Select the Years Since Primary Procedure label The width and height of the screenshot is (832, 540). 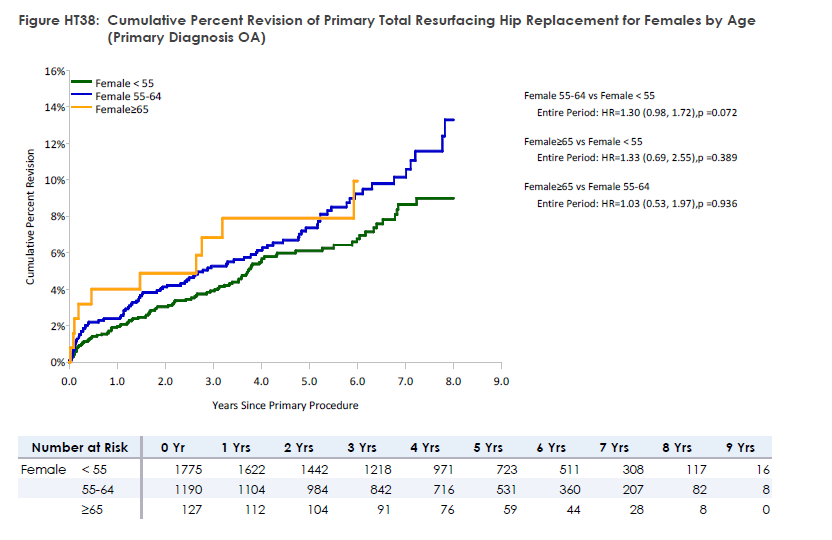pos(285,405)
